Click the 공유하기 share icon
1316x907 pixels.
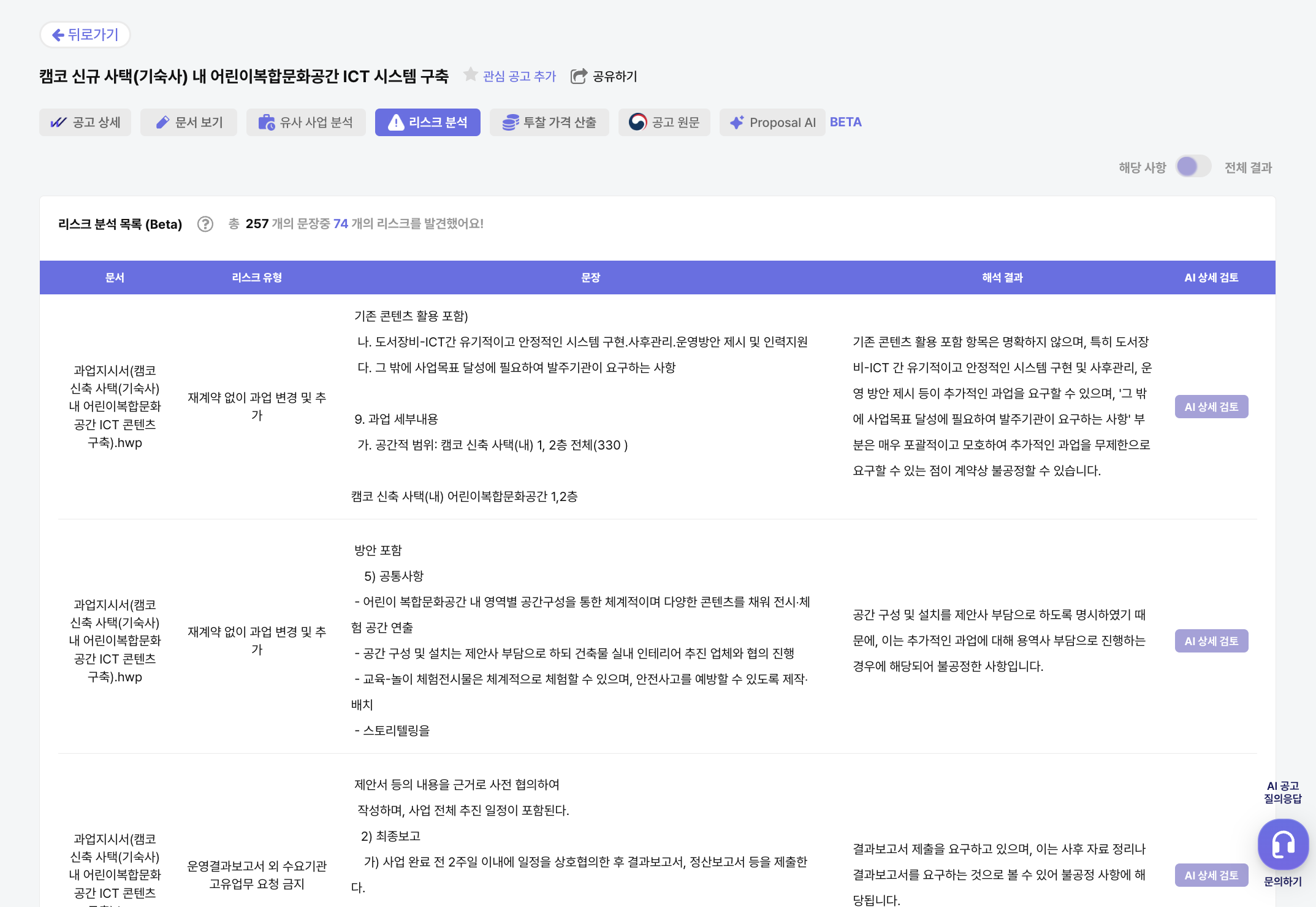(579, 76)
